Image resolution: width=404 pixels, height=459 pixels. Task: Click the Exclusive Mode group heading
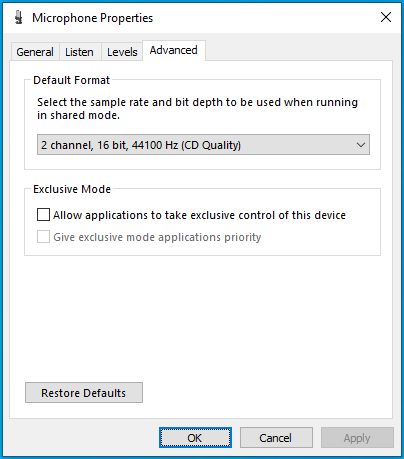(x=72, y=189)
